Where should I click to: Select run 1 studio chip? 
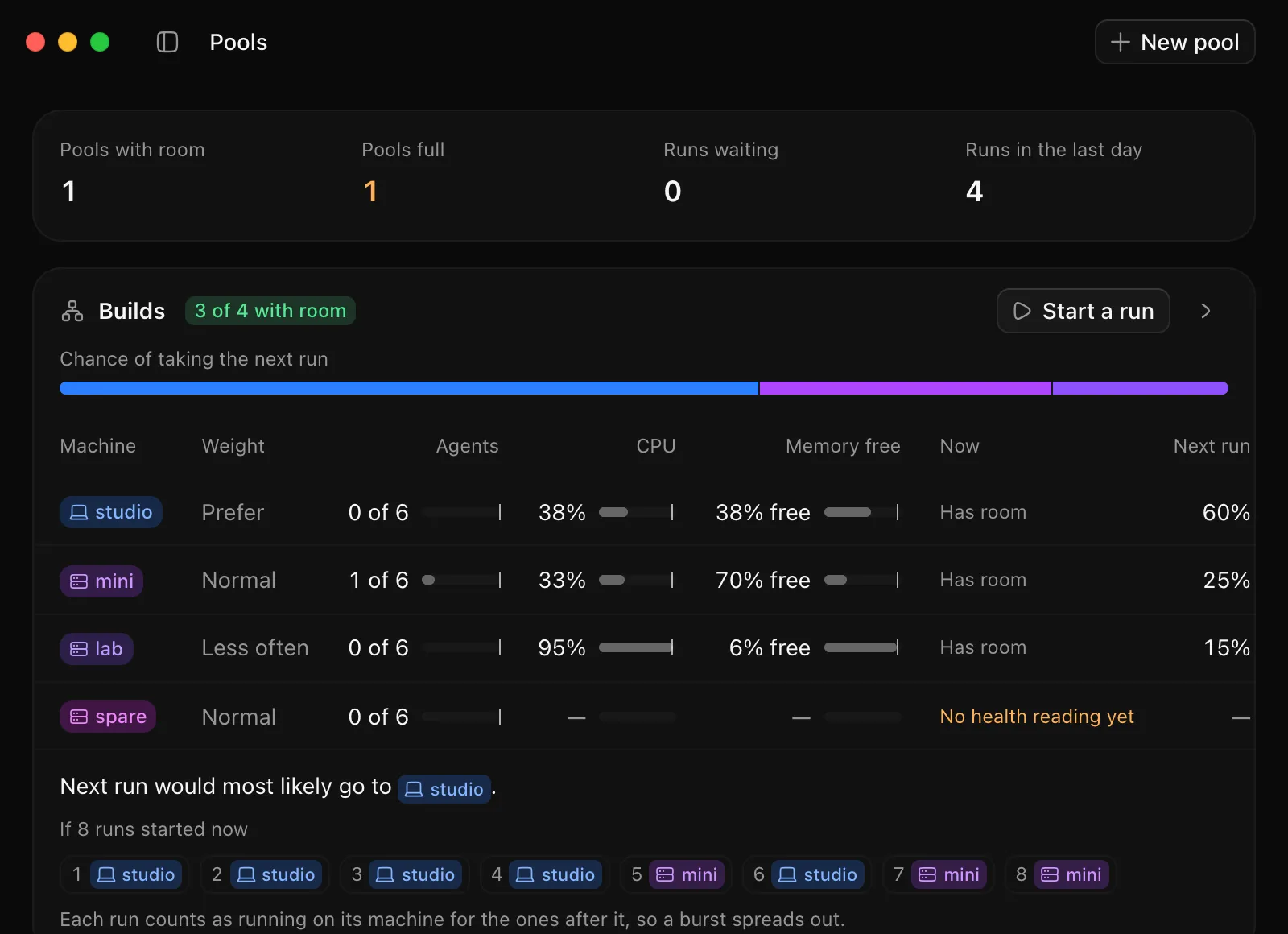coord(124,874)
